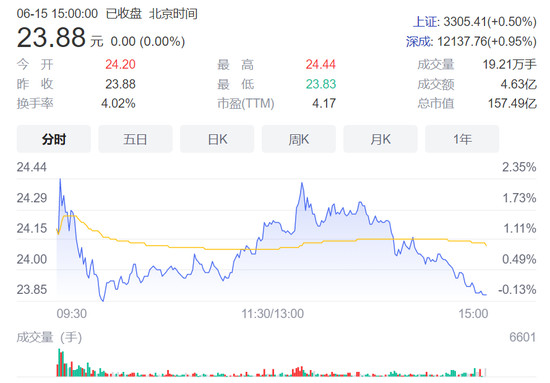Click the 11:30/13:00 time axis label
Image resolution: width=550 pixels, height=383 pixels.
[x=273, y=313]
